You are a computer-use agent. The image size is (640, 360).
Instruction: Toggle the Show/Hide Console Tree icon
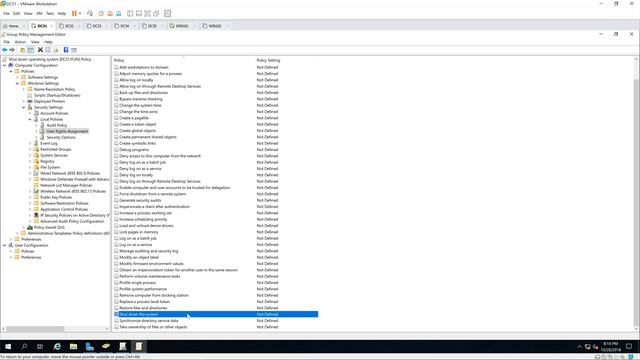(31, 50)
